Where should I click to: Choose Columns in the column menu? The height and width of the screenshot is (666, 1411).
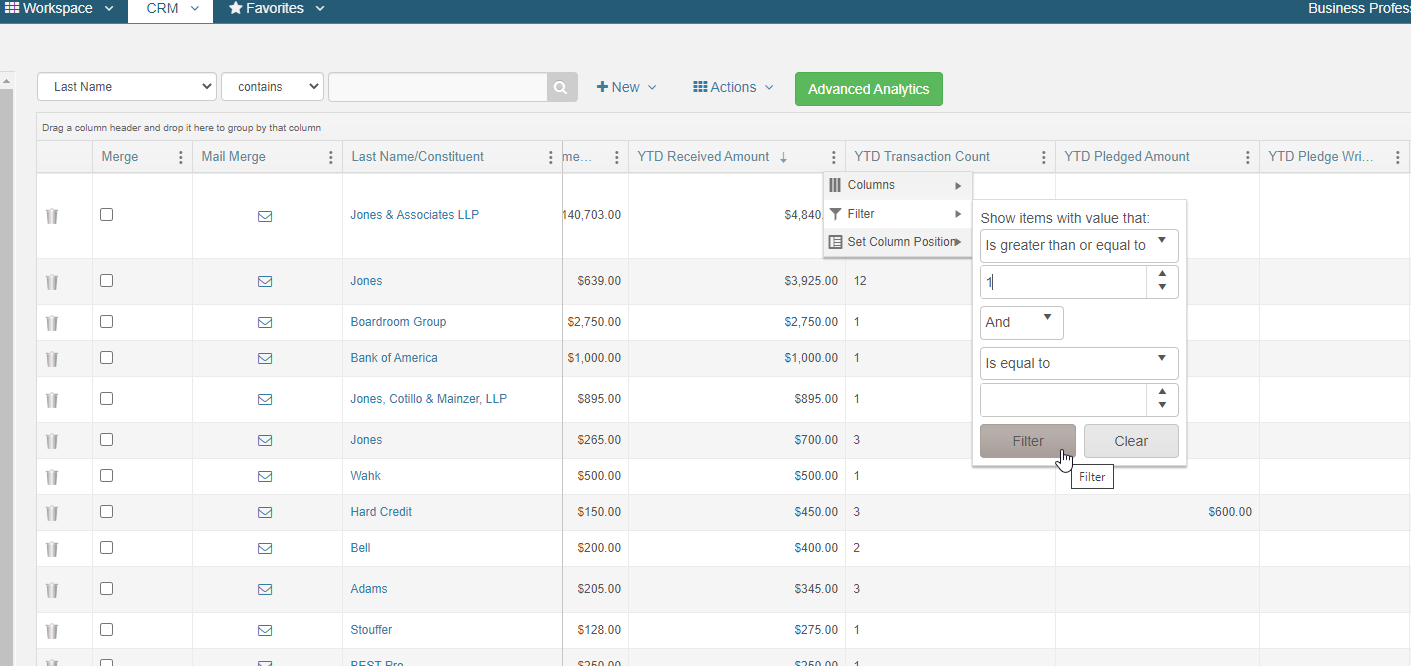pos(897,185)
